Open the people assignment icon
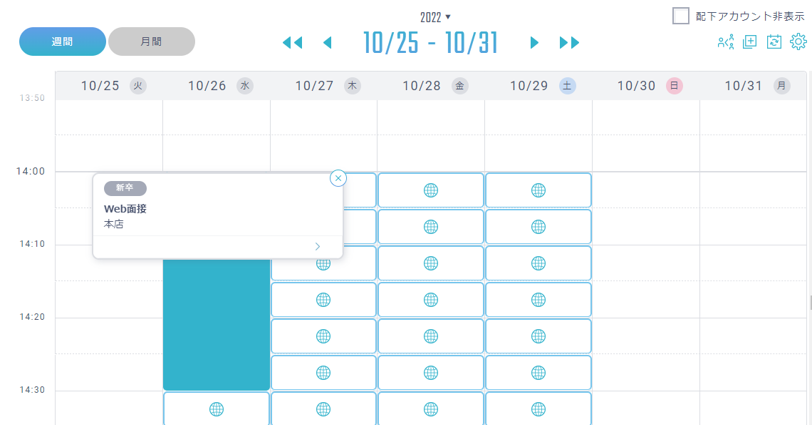The width and height of the screenshot is (812, 425). (x=726, y=42)
